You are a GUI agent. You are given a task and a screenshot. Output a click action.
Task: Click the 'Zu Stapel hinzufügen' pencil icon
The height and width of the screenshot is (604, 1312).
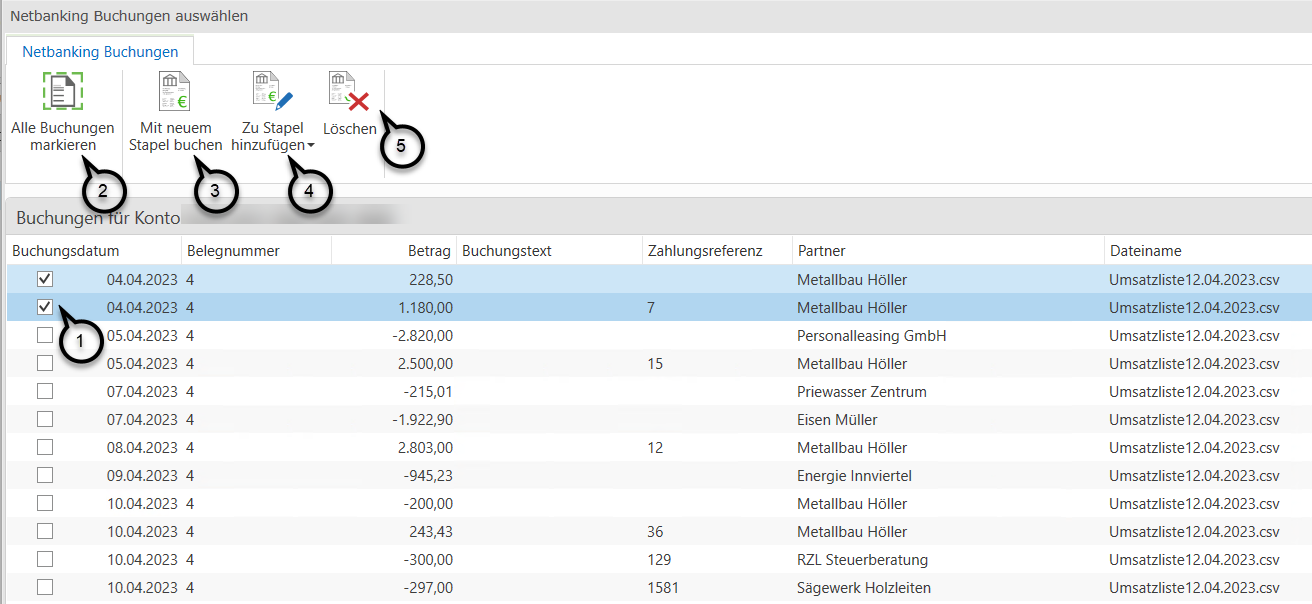(x=272, y=91)
